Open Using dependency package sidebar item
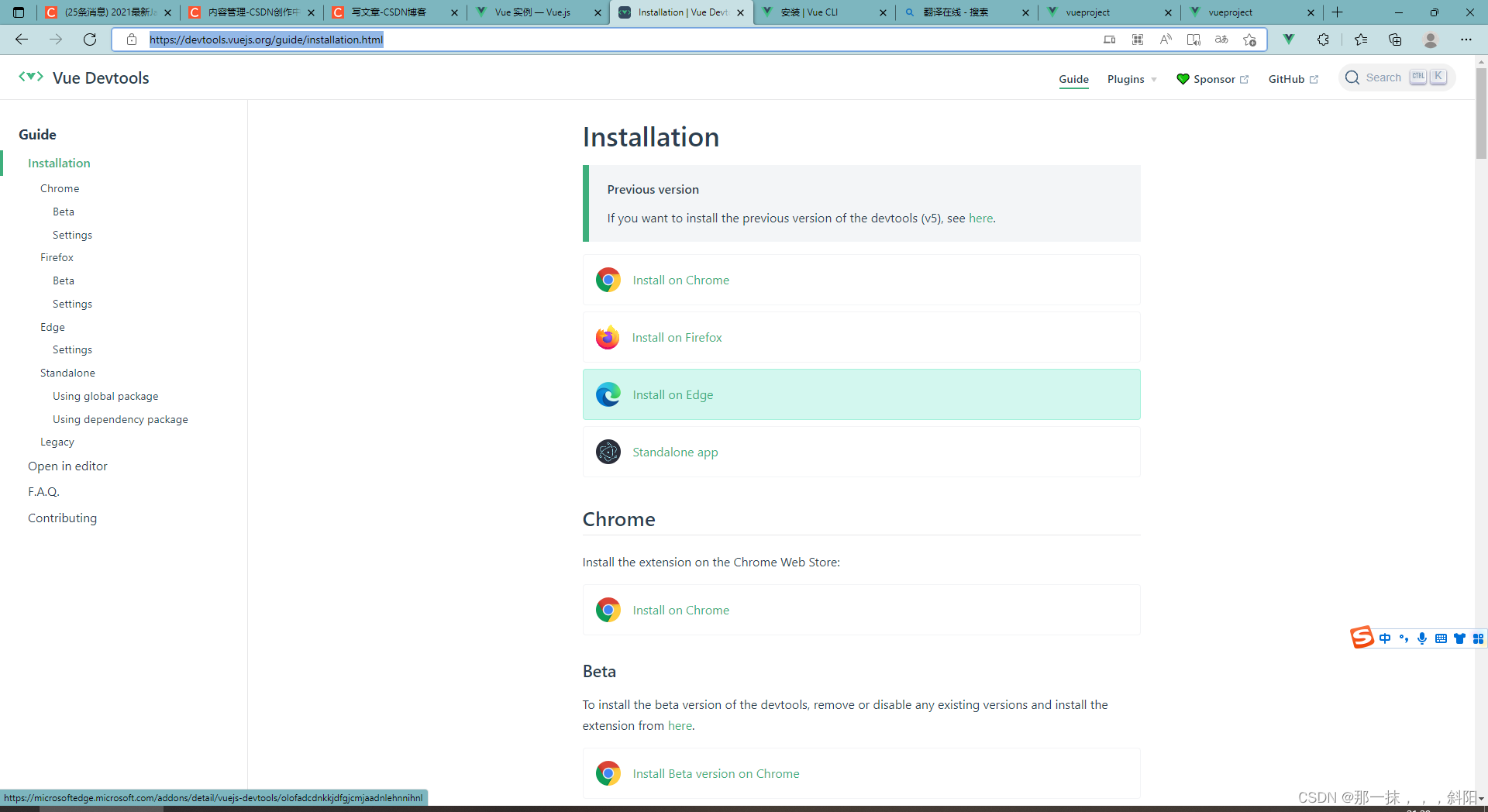The image size is (1488, 812). (x=120, y=419)
